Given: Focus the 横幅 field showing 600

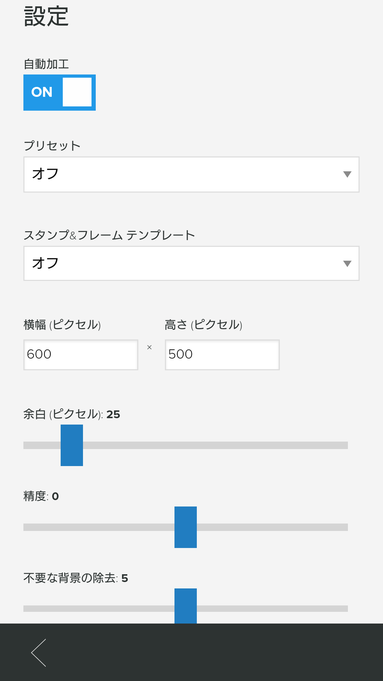Looking at the screenshot, I should pos(81,354).
